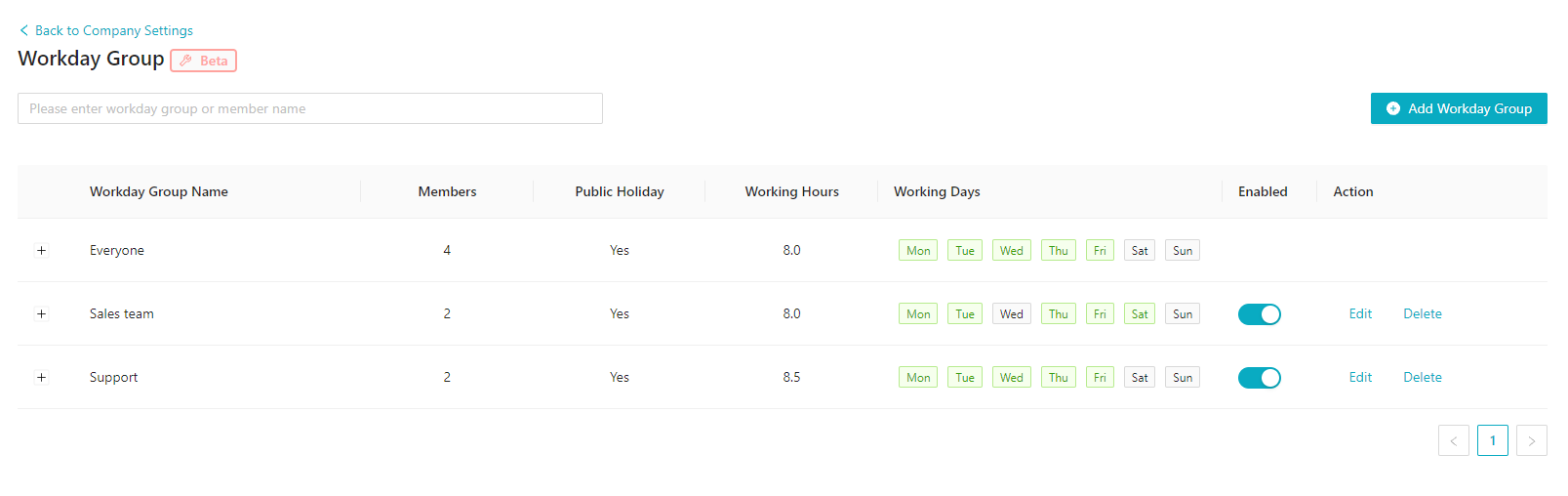1568x496 pixels.
Task: Click Tue tag in Everyone row
Action: pos(965,250)
